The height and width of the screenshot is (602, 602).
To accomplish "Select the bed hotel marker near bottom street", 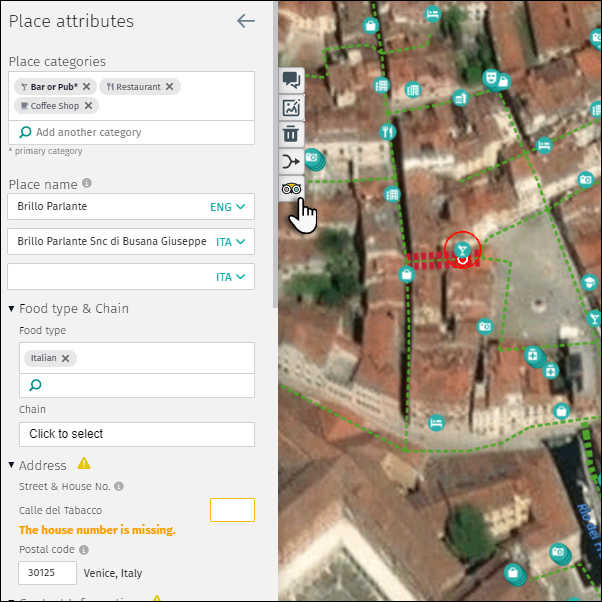I will pyautogui.click(x=436, y=423).
